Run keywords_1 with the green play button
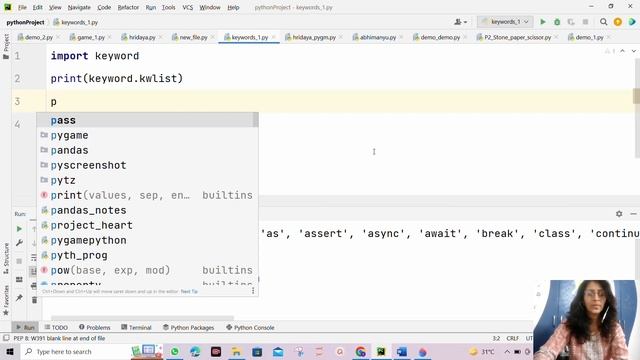This screenshot has width=640, height=360. click(x=543, y=22)
